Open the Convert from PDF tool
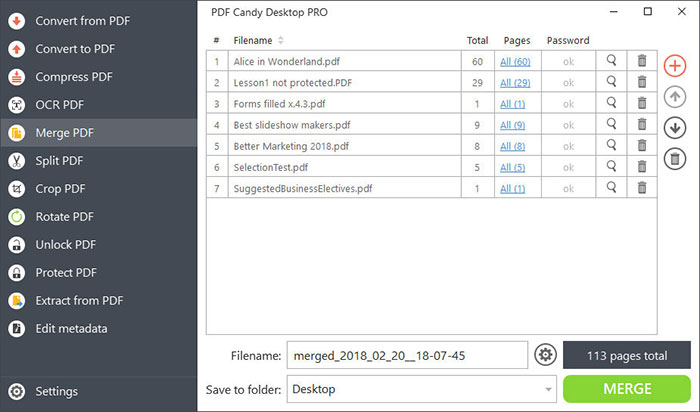The image size is (700, 412). (x=98, y=21)
